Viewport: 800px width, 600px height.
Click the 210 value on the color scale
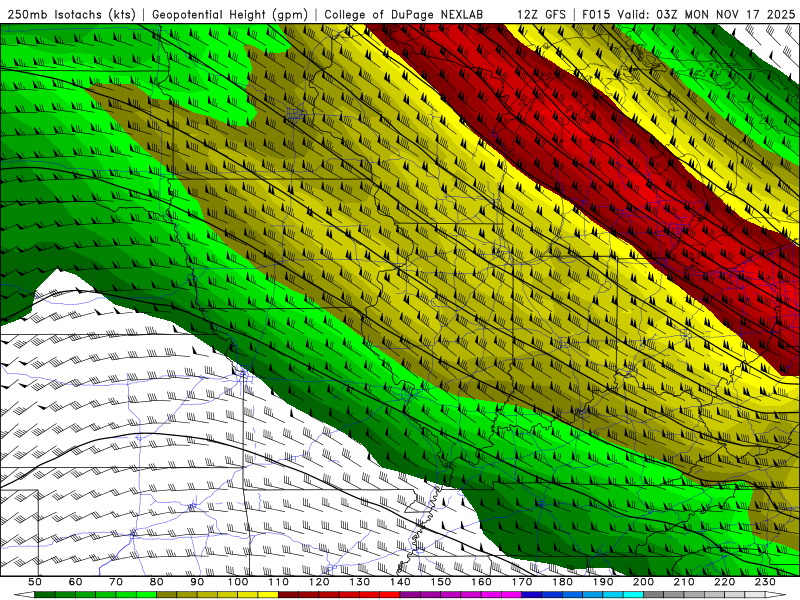coord(684,582)
